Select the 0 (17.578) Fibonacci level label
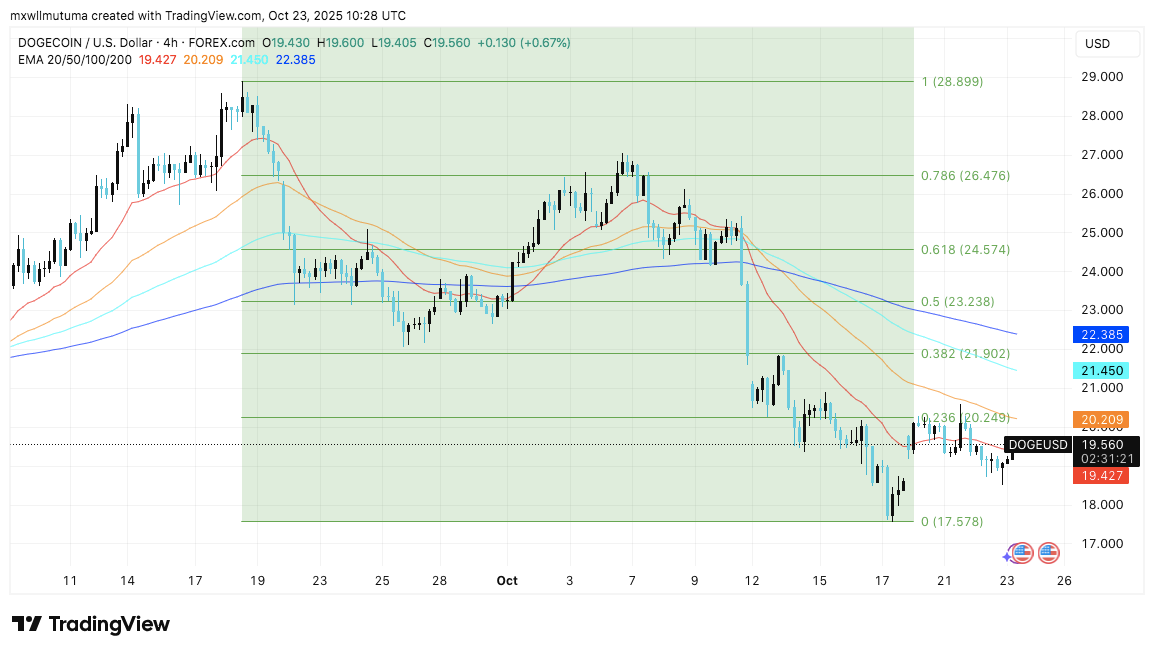Image resolution: width=1154 pixels, height=654 pixels. (951, 521)
